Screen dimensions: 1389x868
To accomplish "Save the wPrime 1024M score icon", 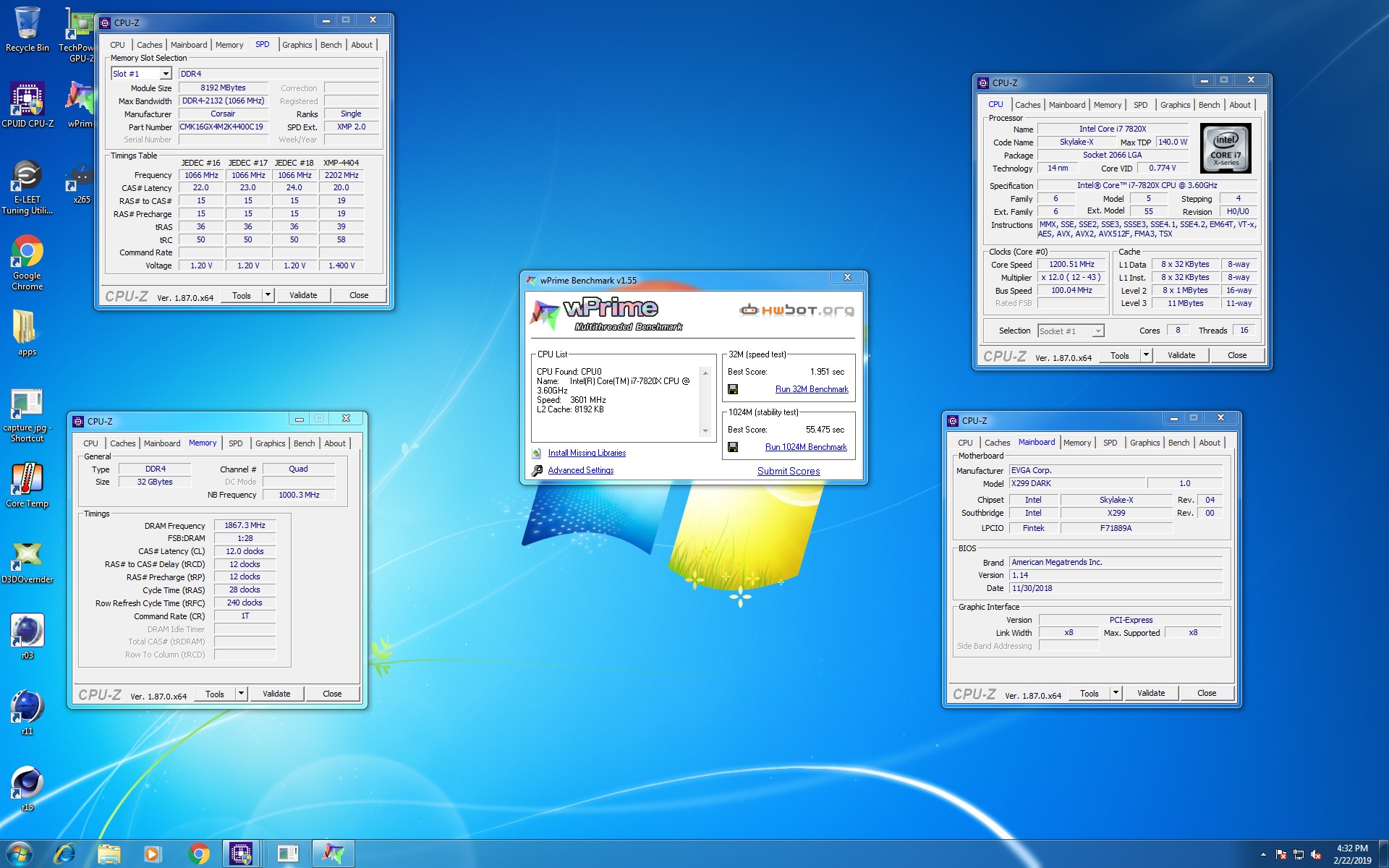I will click(x=733, y=447).
